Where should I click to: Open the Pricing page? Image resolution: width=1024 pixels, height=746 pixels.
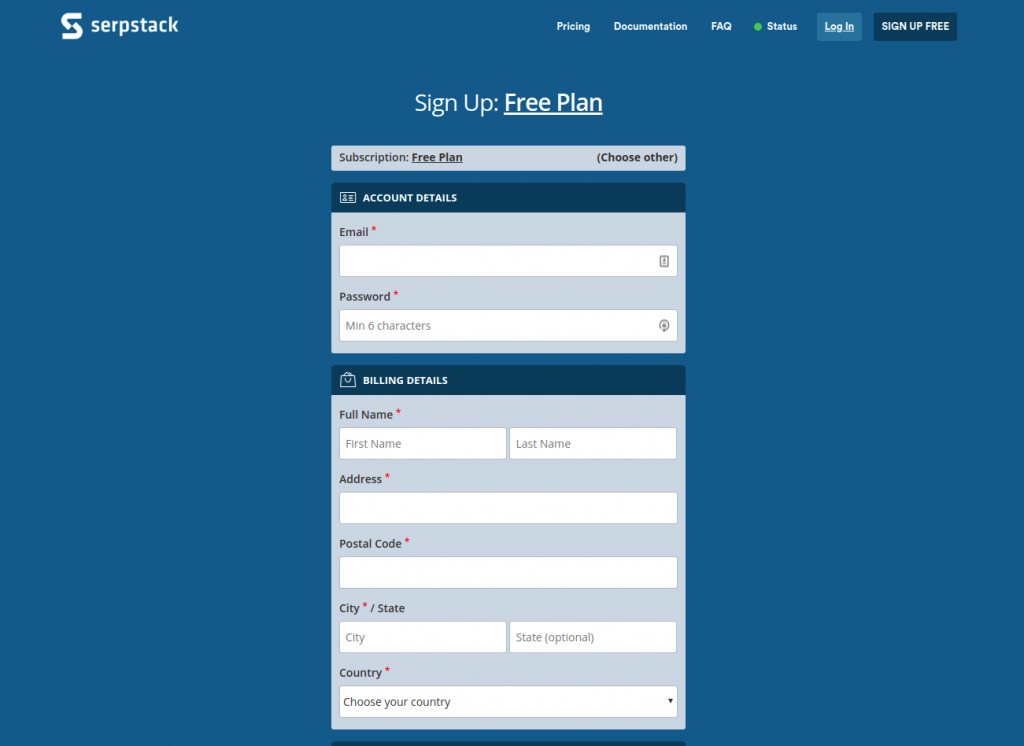point(573,26)
